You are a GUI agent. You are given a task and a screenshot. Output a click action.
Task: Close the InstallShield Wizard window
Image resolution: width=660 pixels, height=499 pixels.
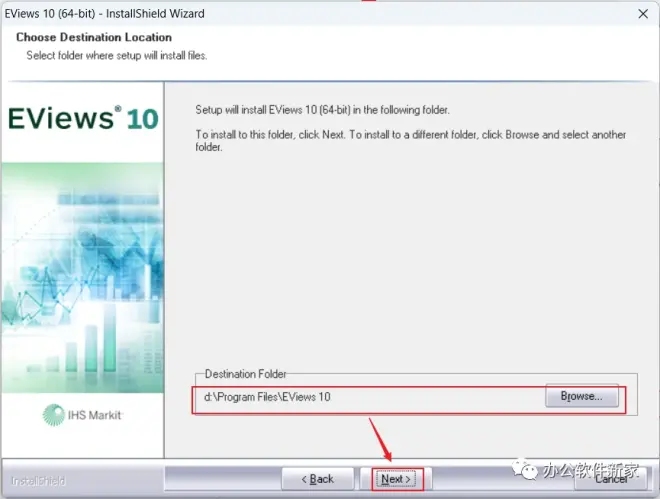pyautogui.click(x=639, y=14)
